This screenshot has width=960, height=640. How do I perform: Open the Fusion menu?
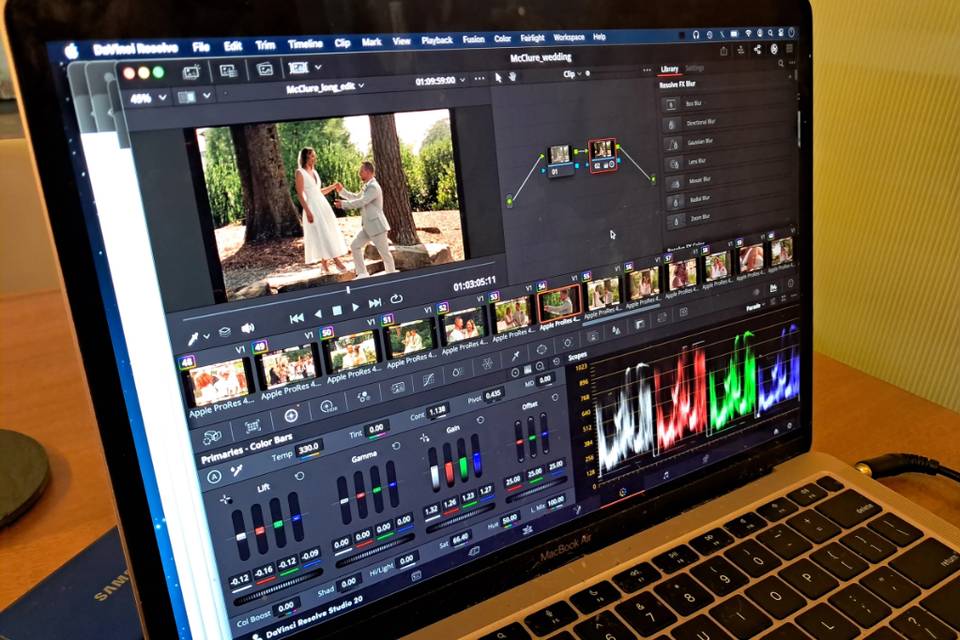click(473, 39)
